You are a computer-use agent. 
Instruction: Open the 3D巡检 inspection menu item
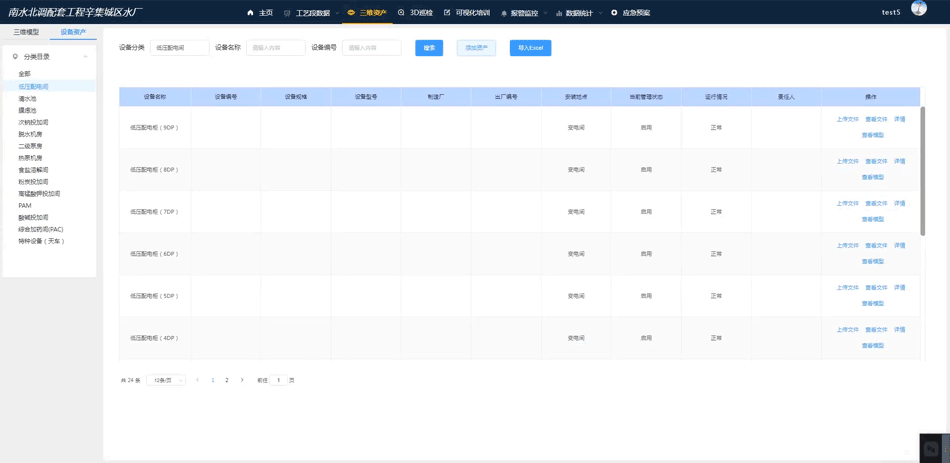416,13
